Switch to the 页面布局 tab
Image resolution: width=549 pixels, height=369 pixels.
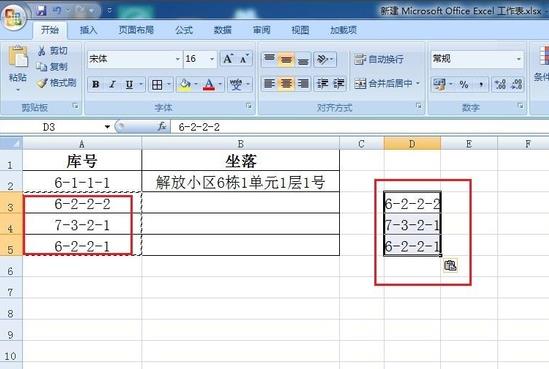click(x=136, y=30)
